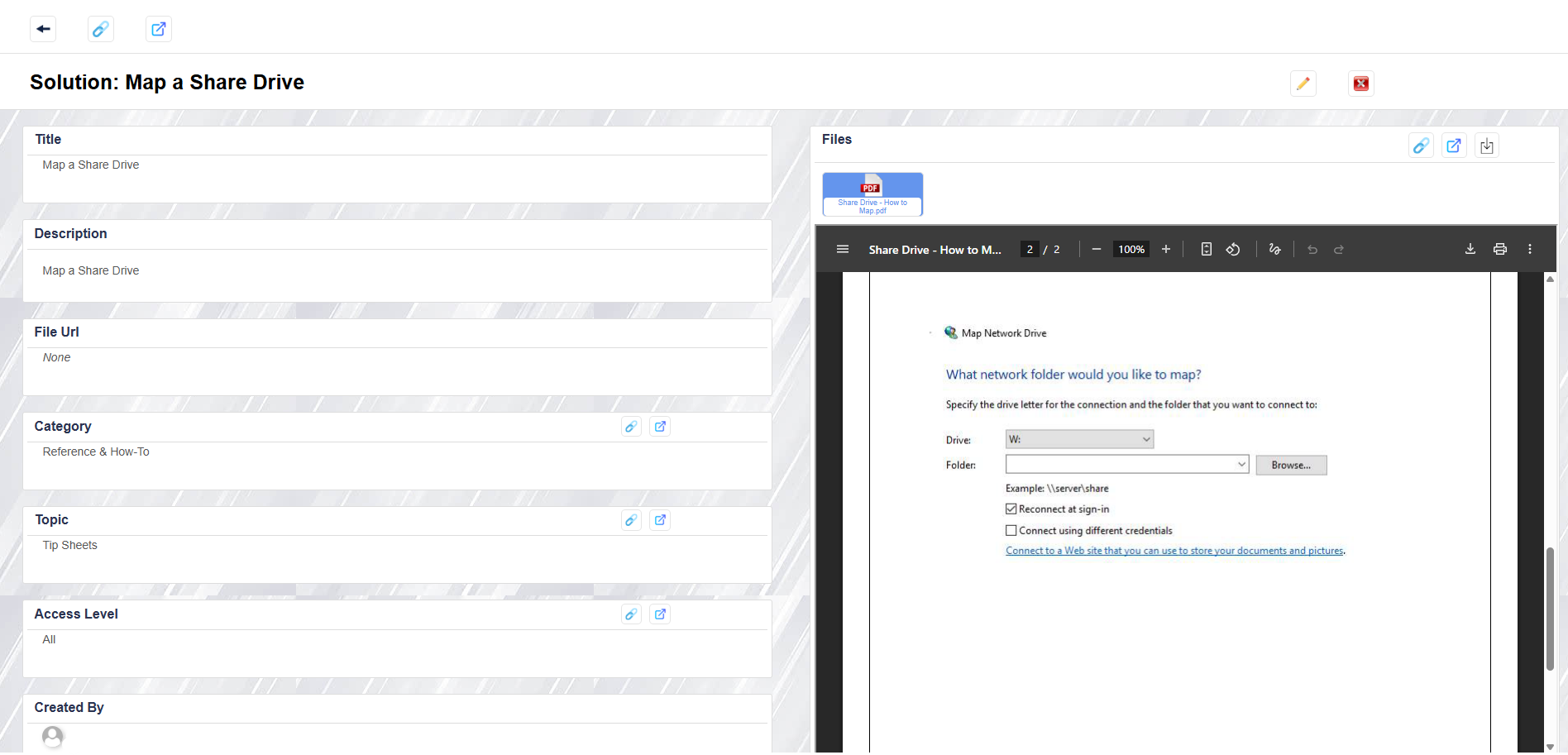This screenshot has height=755, width=1568.
Task: Click Title value Map a Share Drive
Action: 91,165
